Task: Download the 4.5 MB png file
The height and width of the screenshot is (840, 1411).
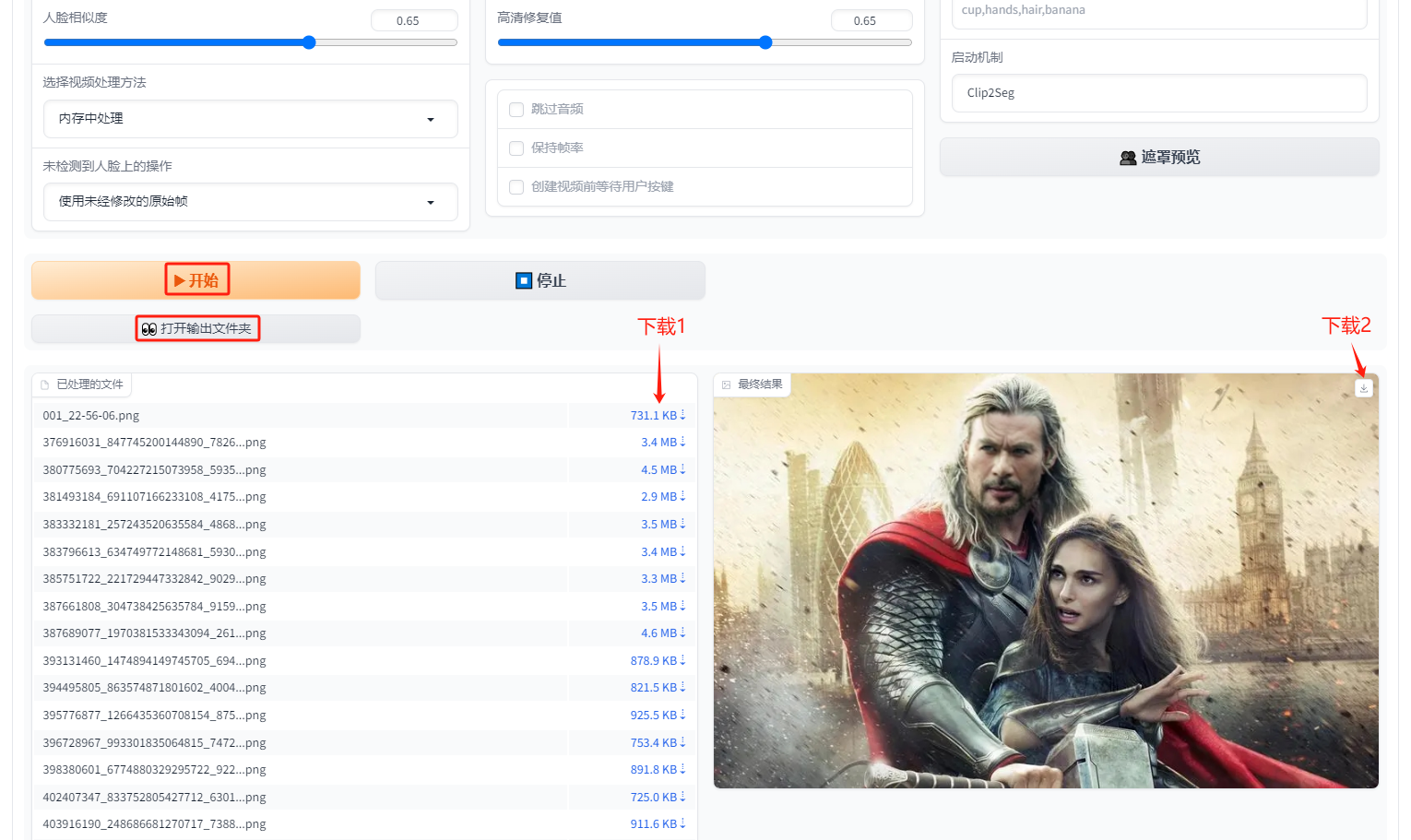Action: point(662,470)
